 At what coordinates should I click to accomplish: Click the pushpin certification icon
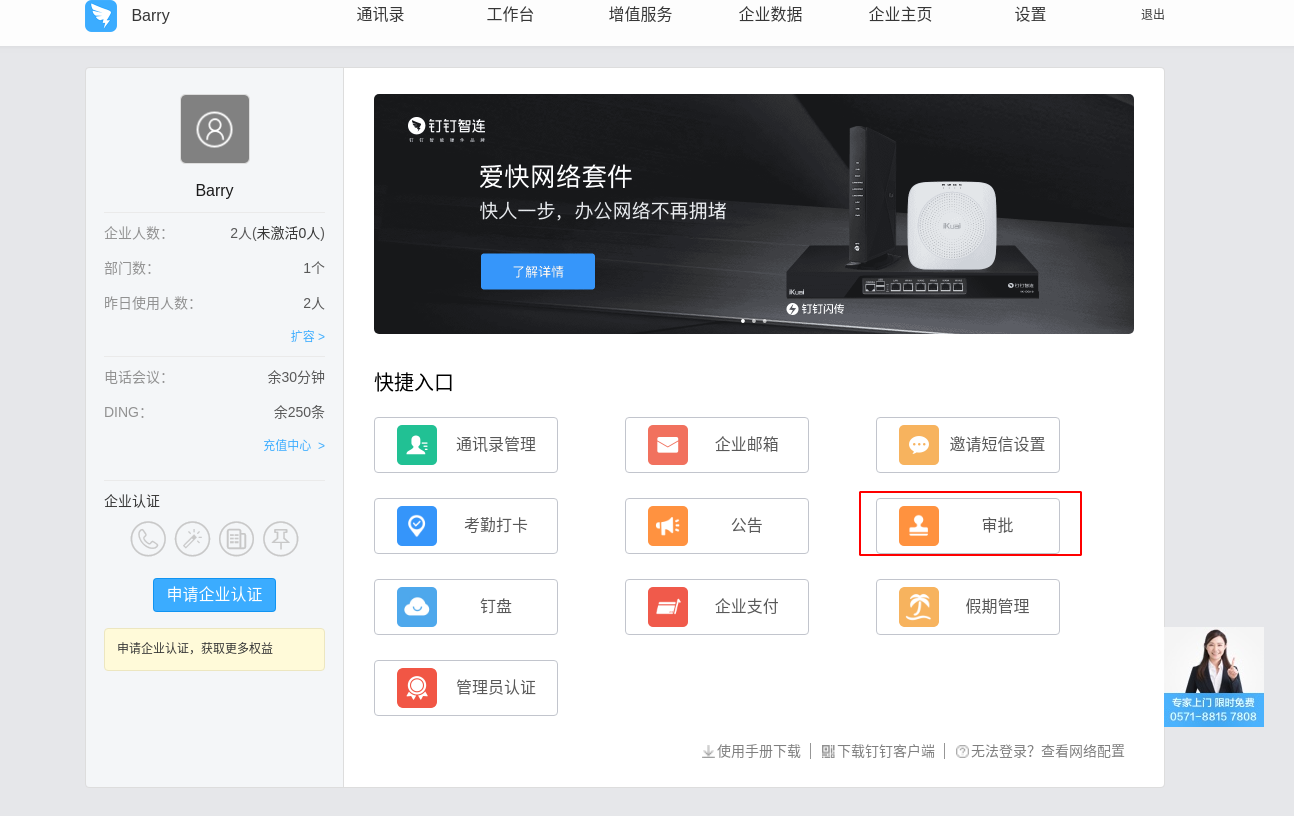click(281, 539)
